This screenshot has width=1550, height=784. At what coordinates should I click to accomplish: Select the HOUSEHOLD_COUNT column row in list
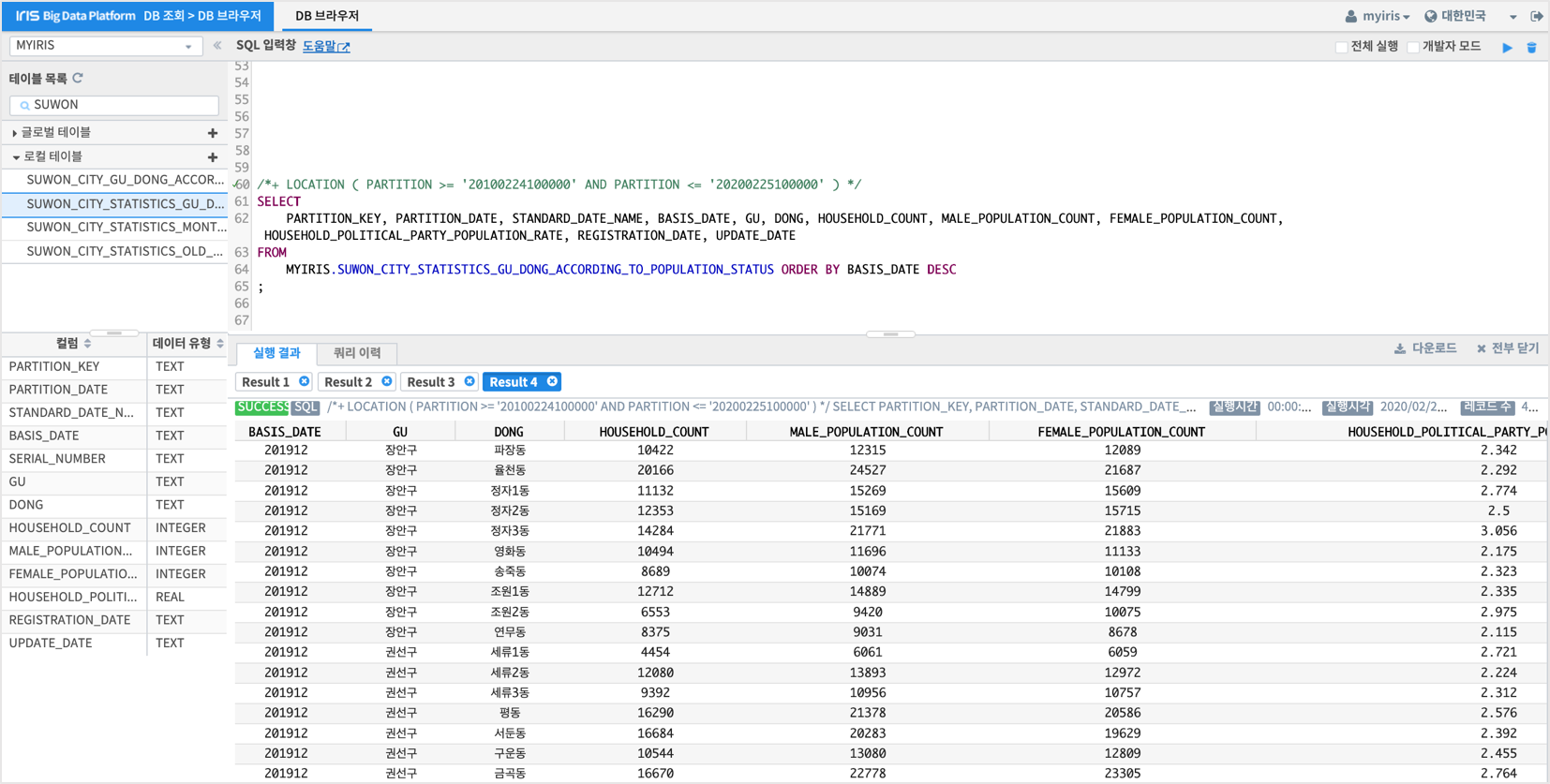(x=114, y=528)
